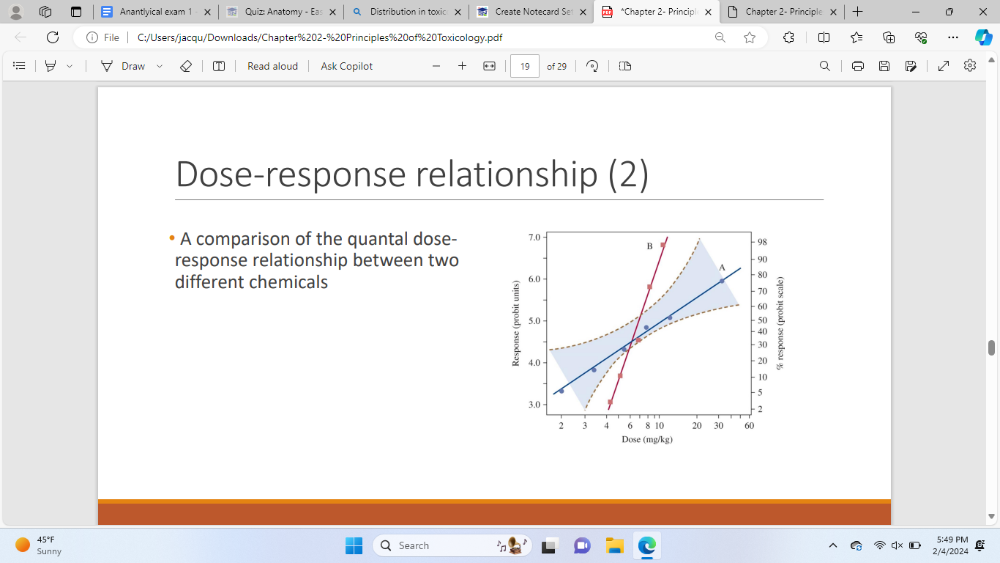The height and width of the screenshot is (563, 1000).
Task: Enter full screen mode for the PDF
Action: (943, 66)
